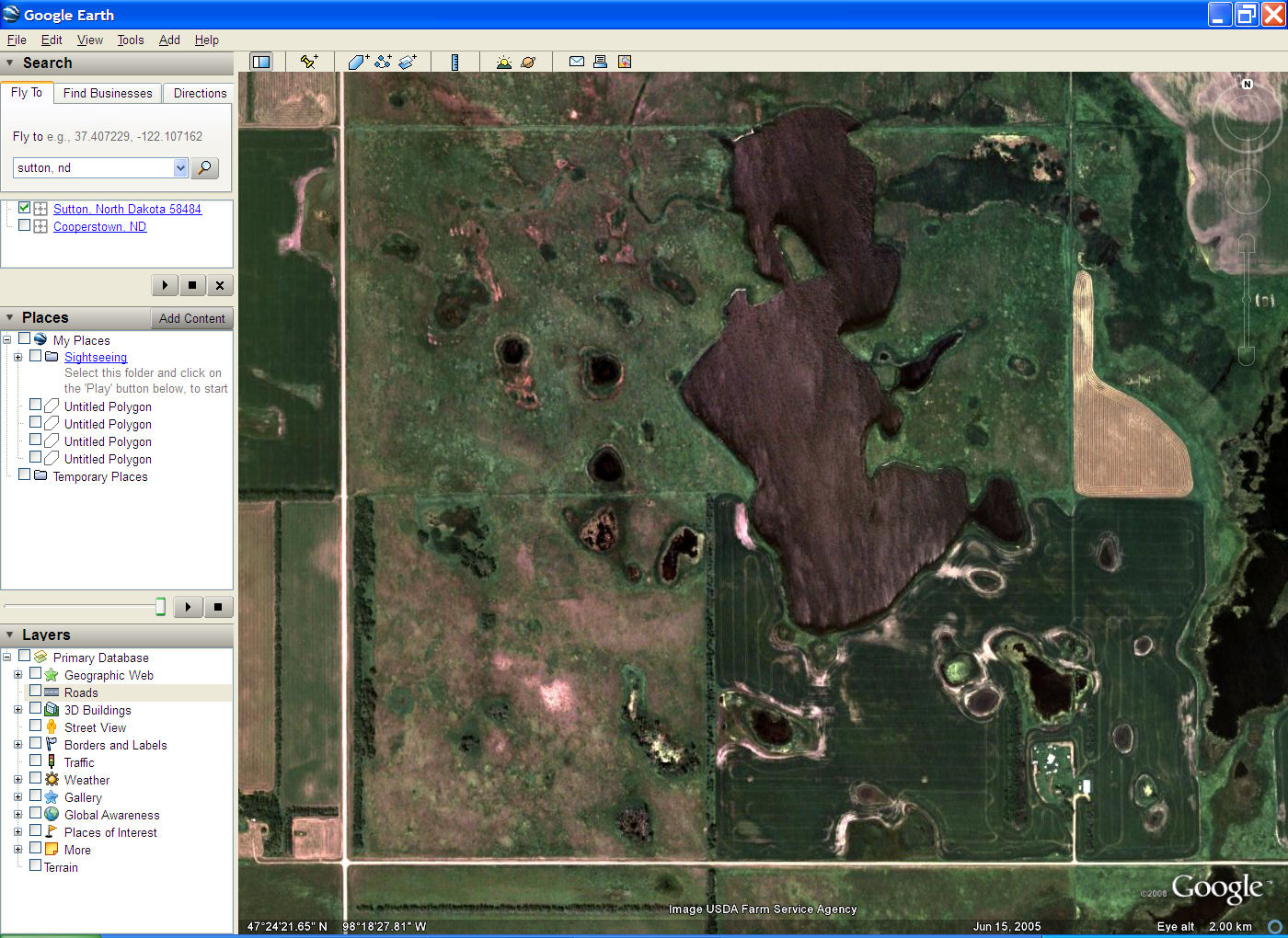Open the Edit menu

52,40
